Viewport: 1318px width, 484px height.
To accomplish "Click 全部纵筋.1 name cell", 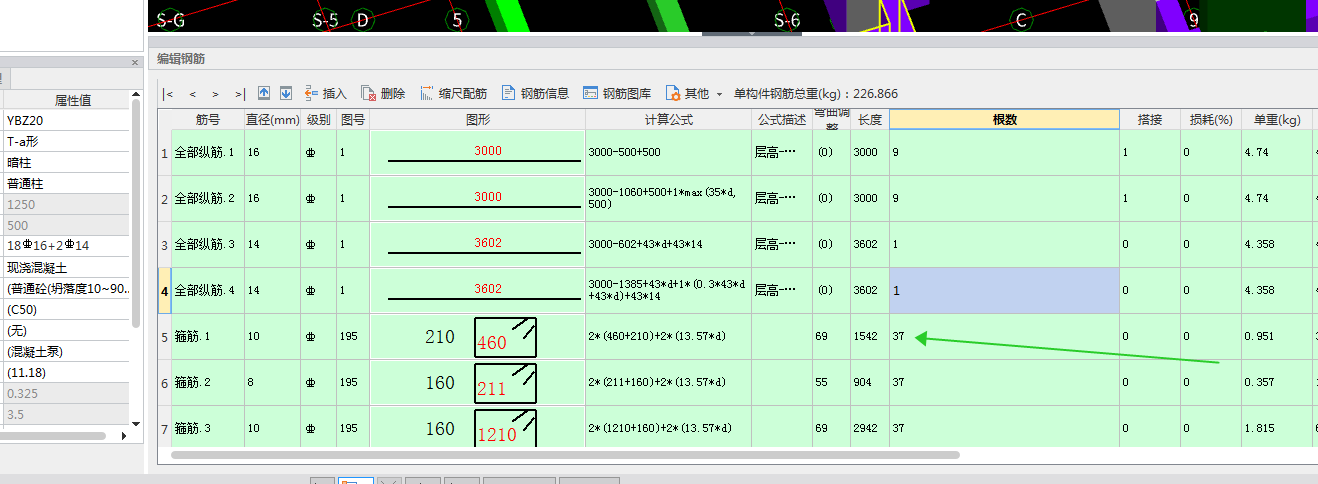I will [x=207, y=153].
